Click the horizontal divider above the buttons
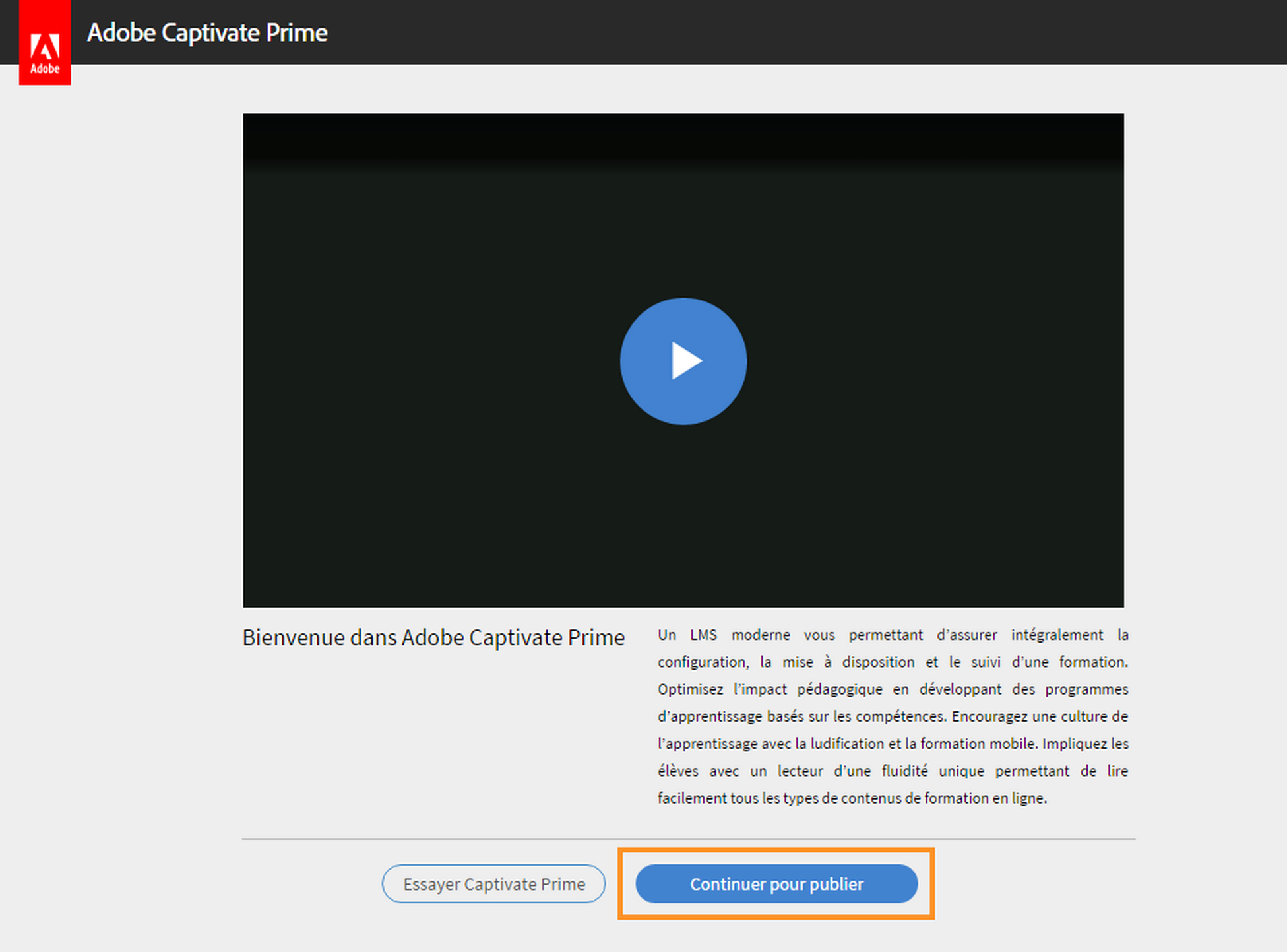 coord(685,838)
